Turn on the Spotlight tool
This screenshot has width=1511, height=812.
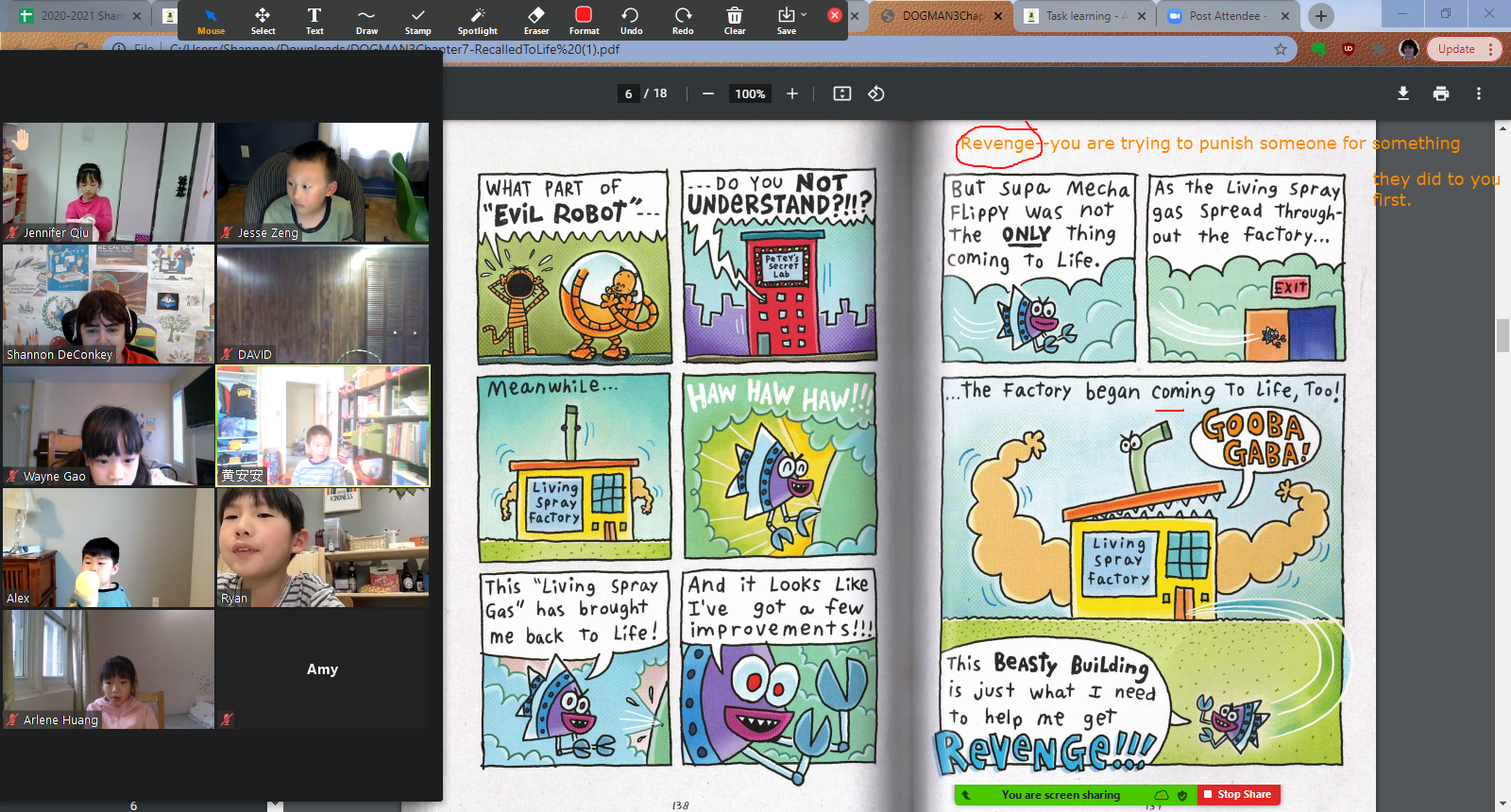477,20
